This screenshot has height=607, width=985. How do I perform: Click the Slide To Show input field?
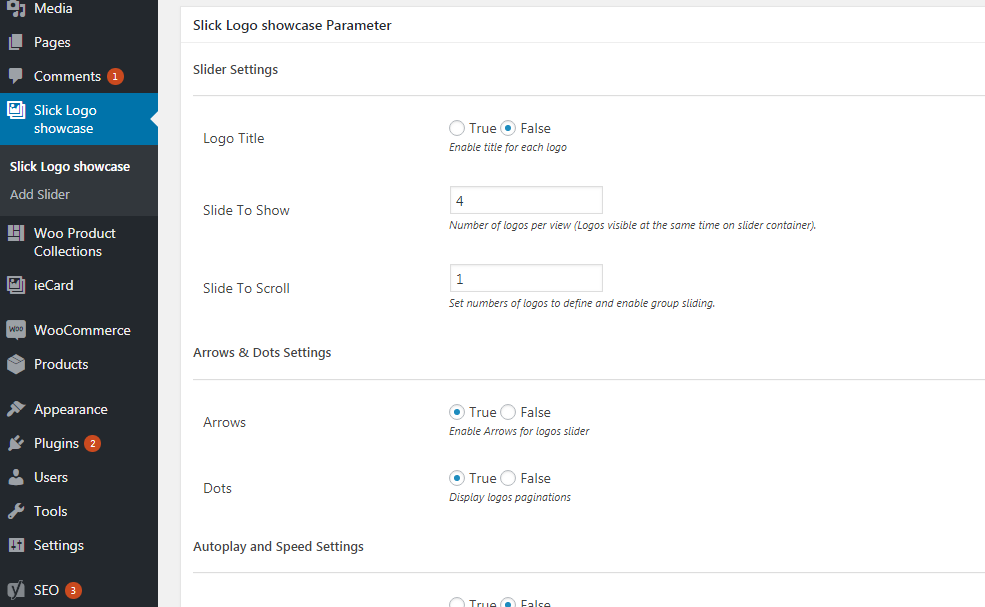click(526, 200)
